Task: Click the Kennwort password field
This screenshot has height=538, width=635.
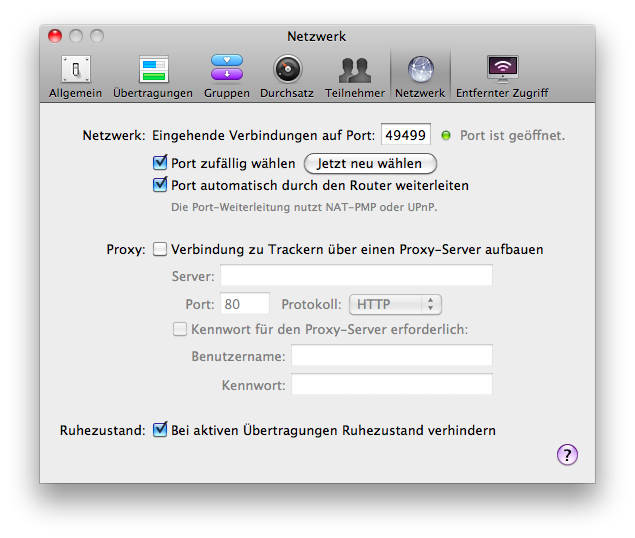Action: (x=391, y=385)
